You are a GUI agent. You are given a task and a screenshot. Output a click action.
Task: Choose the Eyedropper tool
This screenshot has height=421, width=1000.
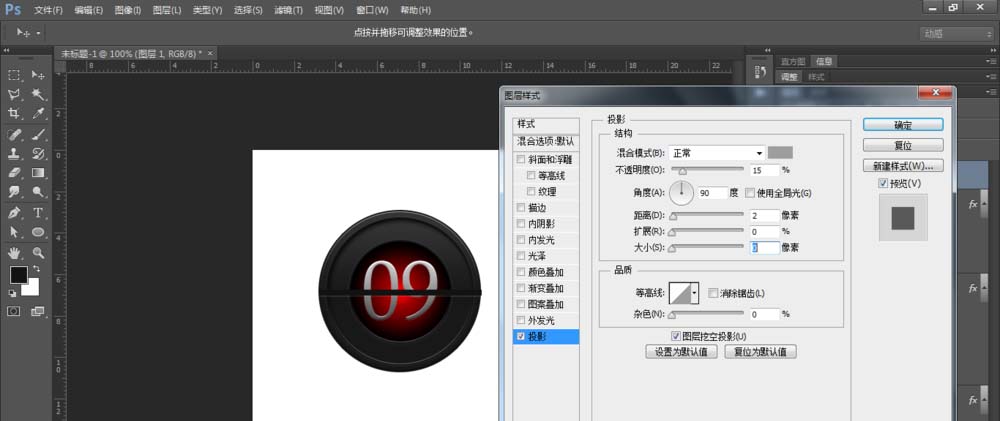(x=39, y=114)
